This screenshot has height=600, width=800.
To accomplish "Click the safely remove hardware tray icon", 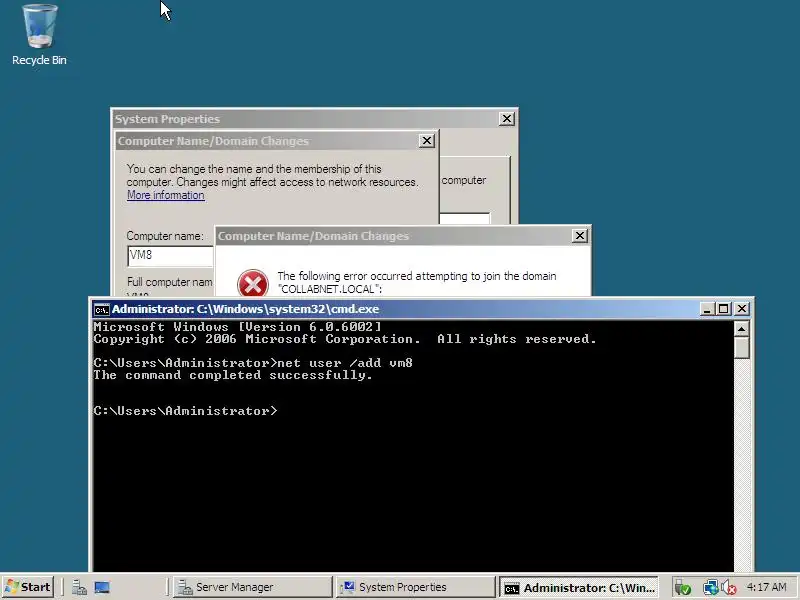I will coord(682,588).
